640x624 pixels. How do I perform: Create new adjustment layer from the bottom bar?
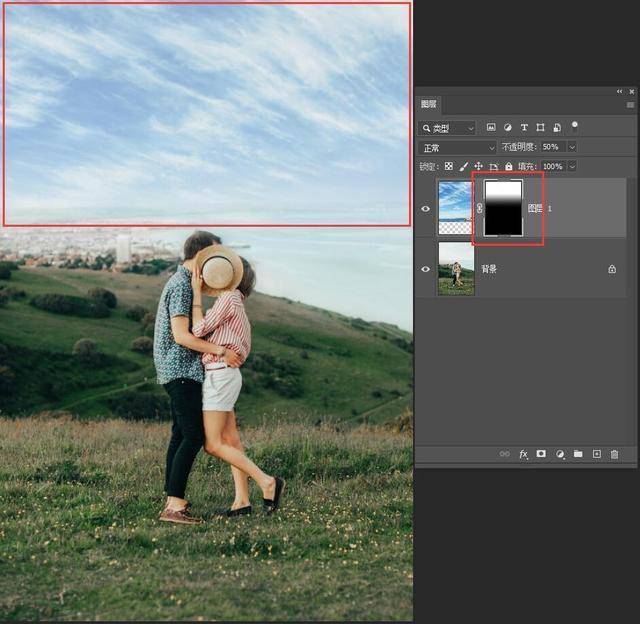tap(560, 454)
